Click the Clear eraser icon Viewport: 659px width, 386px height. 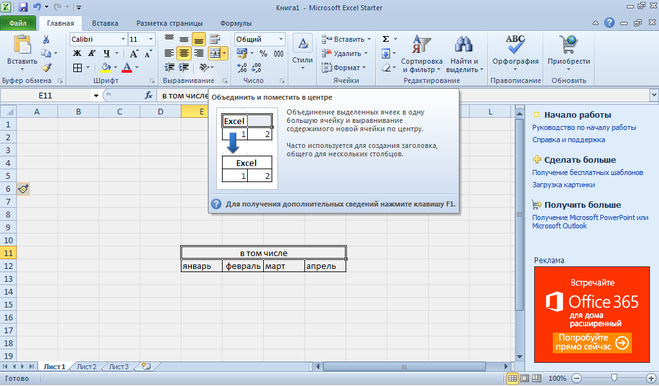(386, 68)
